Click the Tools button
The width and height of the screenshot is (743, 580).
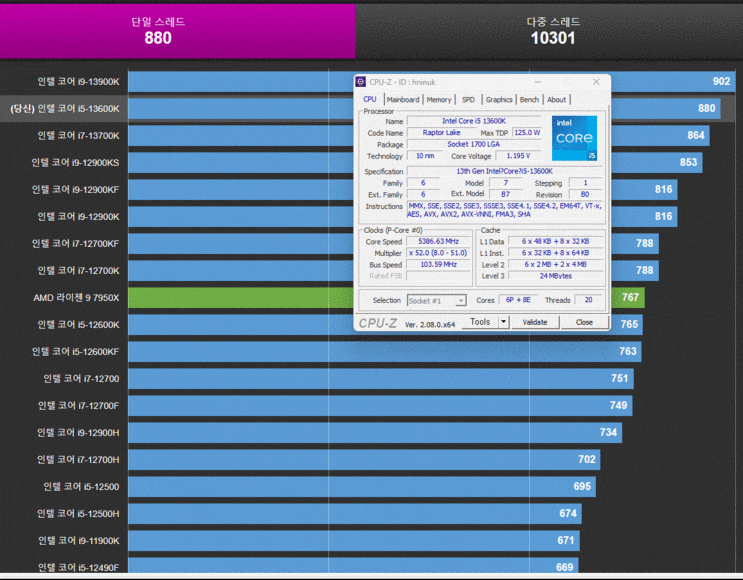click(x=480, y=322)
